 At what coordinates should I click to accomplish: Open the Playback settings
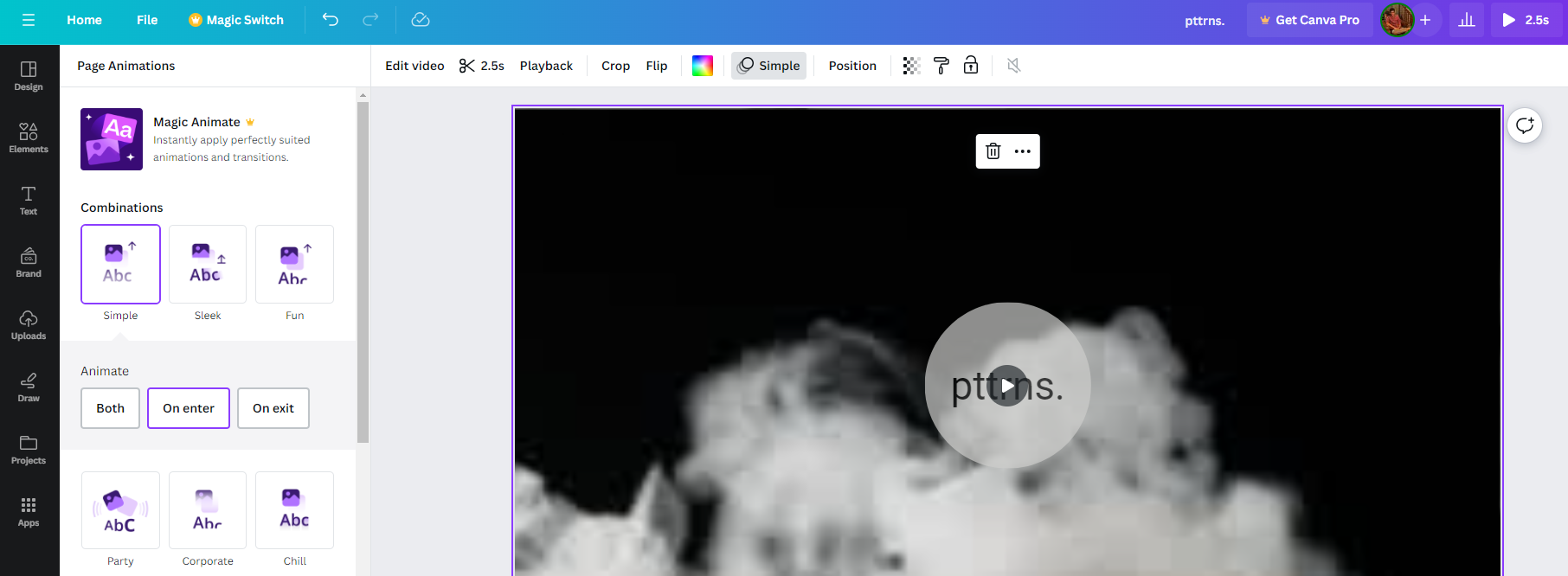[x=546, y=66]
